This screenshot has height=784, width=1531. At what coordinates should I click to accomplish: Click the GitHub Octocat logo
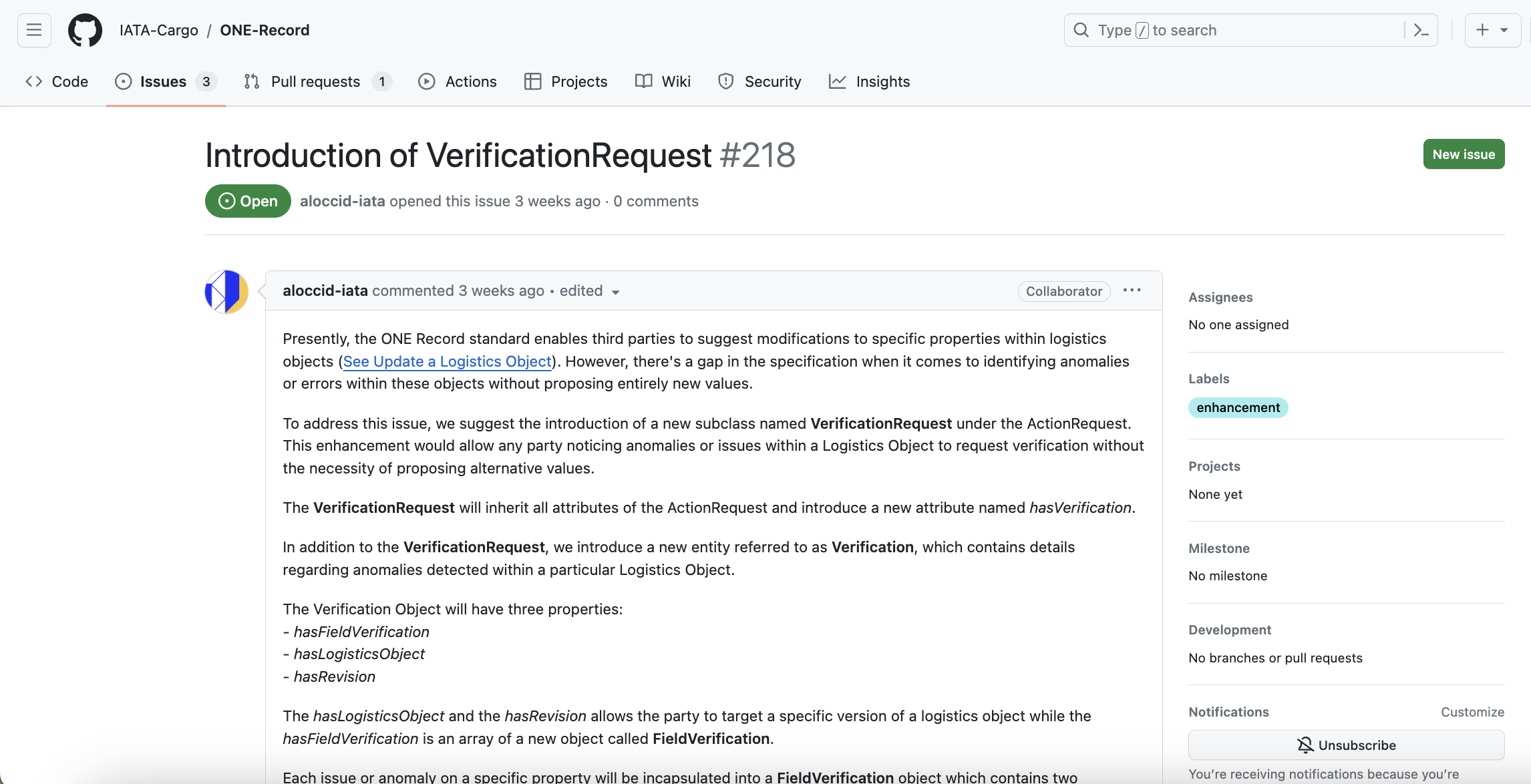pos(85,30)
